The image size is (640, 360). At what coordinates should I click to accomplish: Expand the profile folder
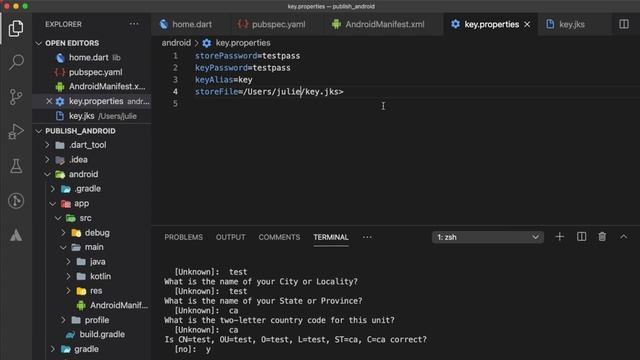click(x=63, y=320)
